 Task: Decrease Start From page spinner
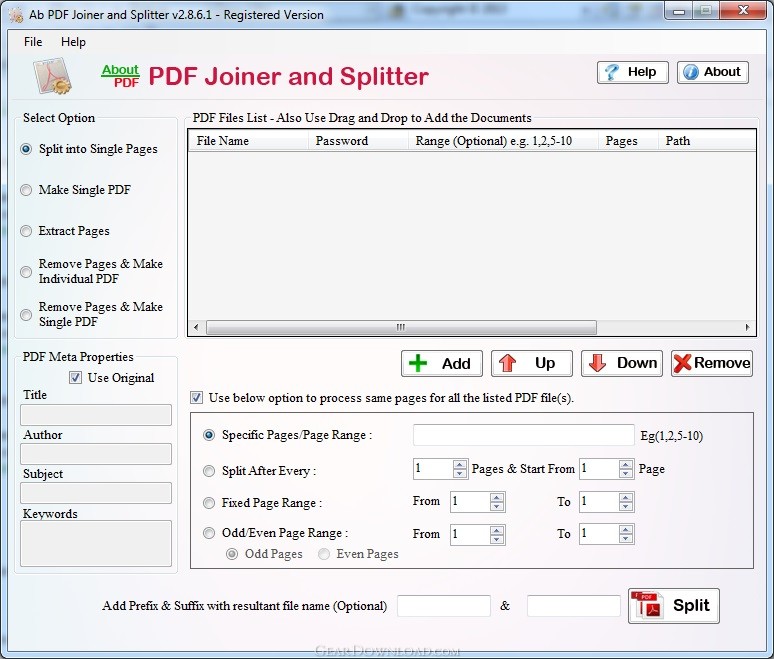[x=626, y=473]
